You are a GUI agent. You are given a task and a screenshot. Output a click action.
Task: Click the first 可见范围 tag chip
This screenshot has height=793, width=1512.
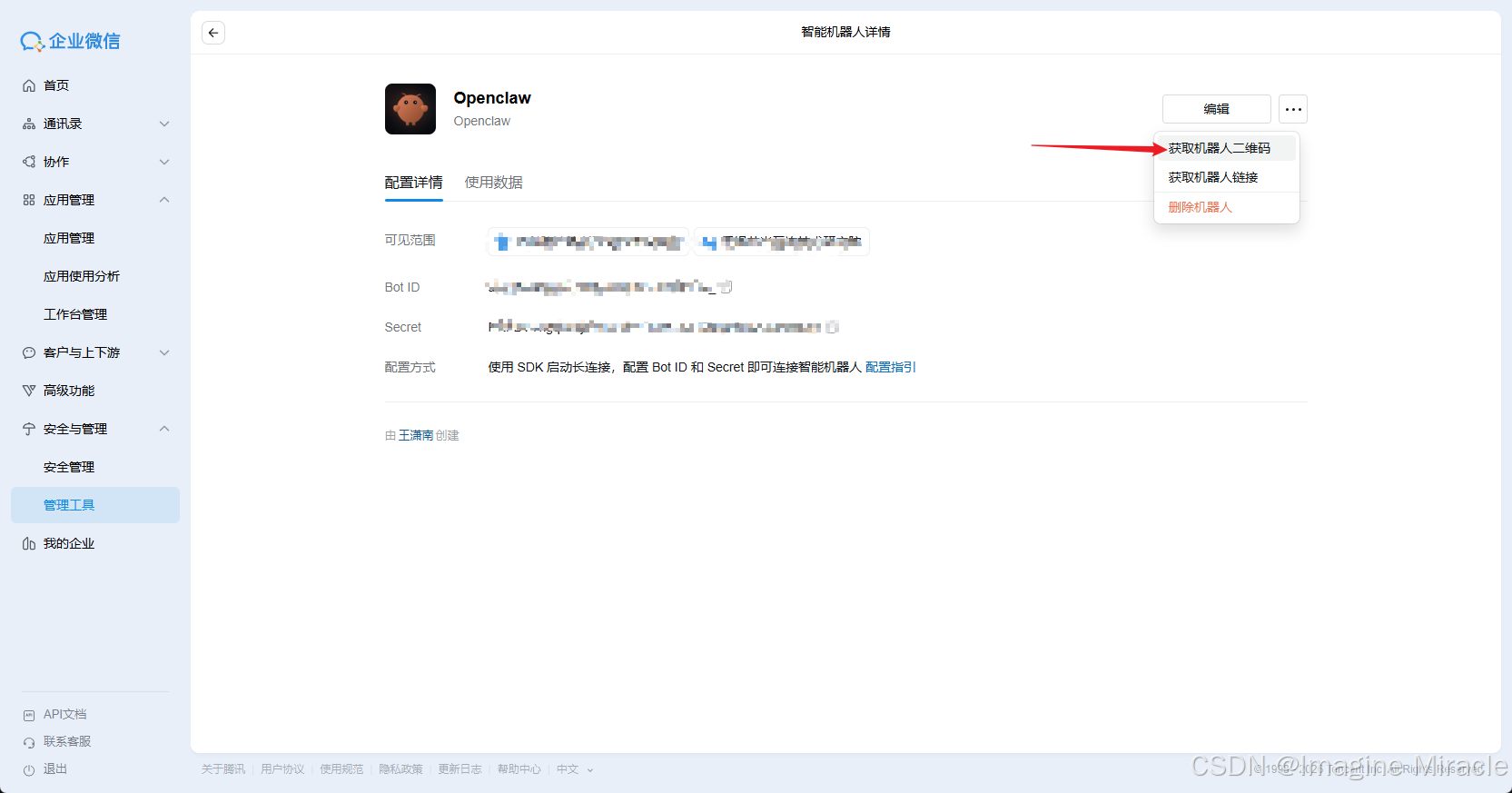tap(588, 242)
